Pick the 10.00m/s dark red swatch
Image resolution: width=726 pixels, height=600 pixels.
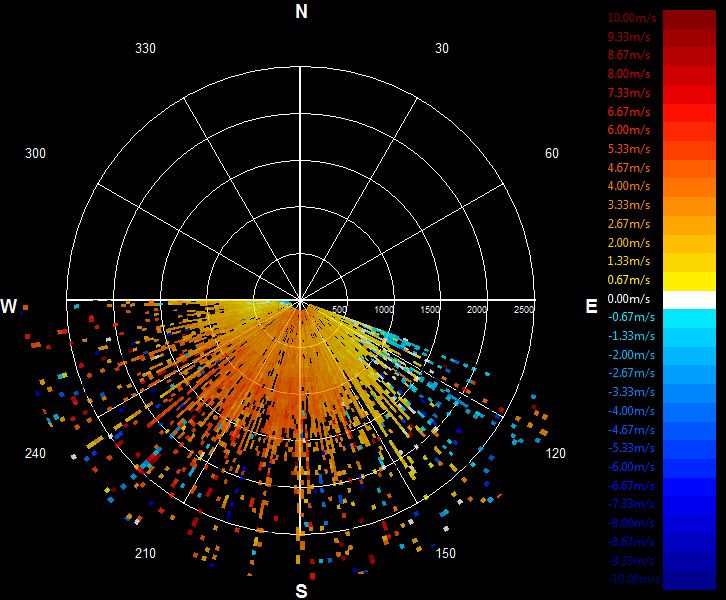pyautogui.click(x=689, y=19)
